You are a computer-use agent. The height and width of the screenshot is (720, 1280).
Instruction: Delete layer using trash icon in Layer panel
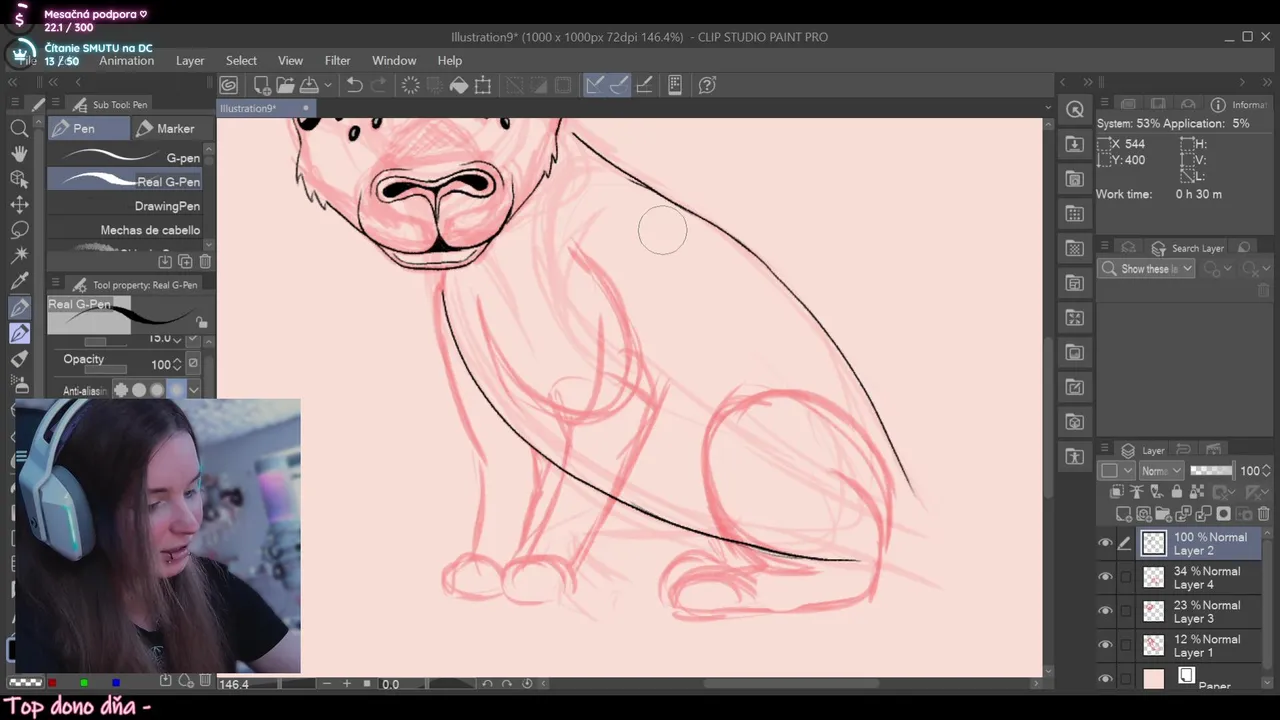(x=1263, y=514)
